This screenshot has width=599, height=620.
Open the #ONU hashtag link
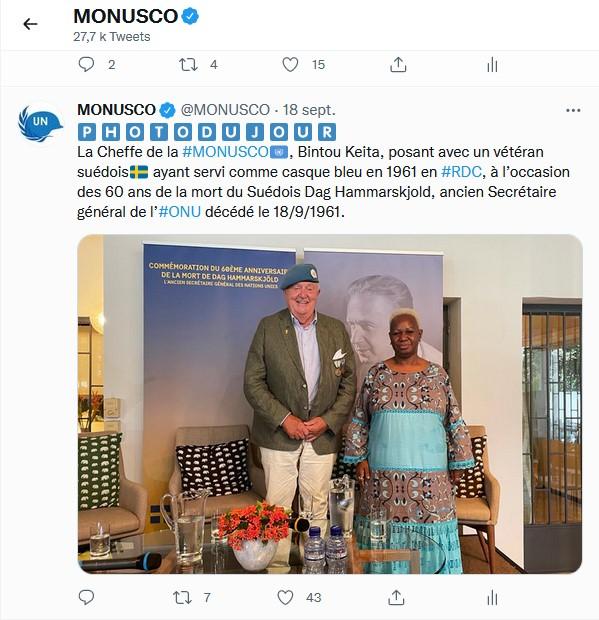pos(180,212)
